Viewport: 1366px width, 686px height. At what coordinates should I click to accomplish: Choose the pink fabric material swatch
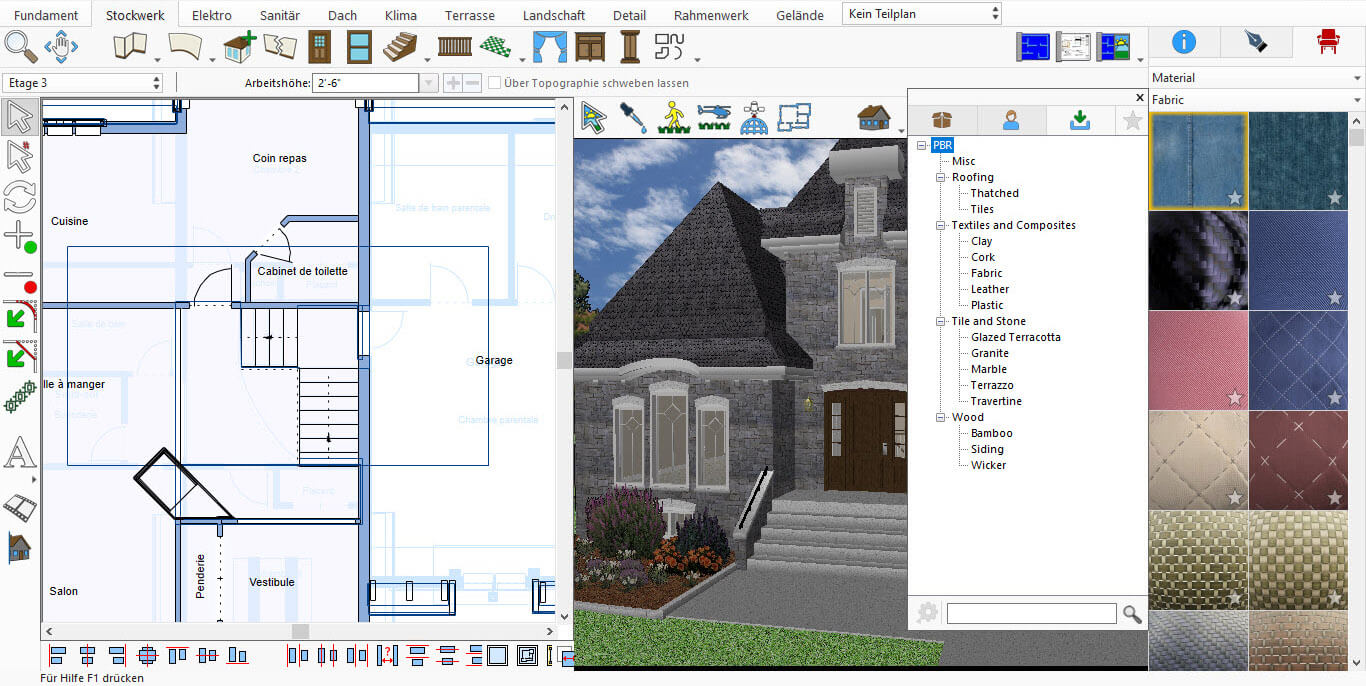point(1198,360)
